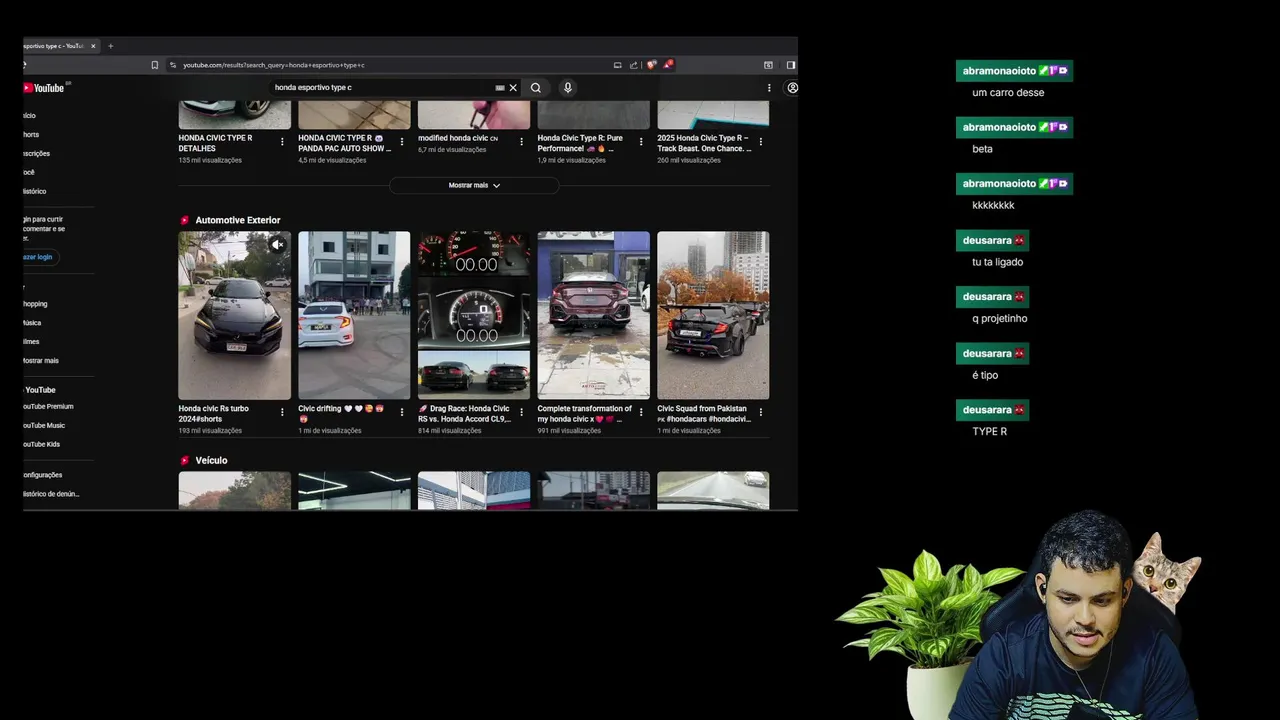Click username abramonaoioto above 'beta'
The width and height of the screenshot is (1280, 720).
pos(999,127)
